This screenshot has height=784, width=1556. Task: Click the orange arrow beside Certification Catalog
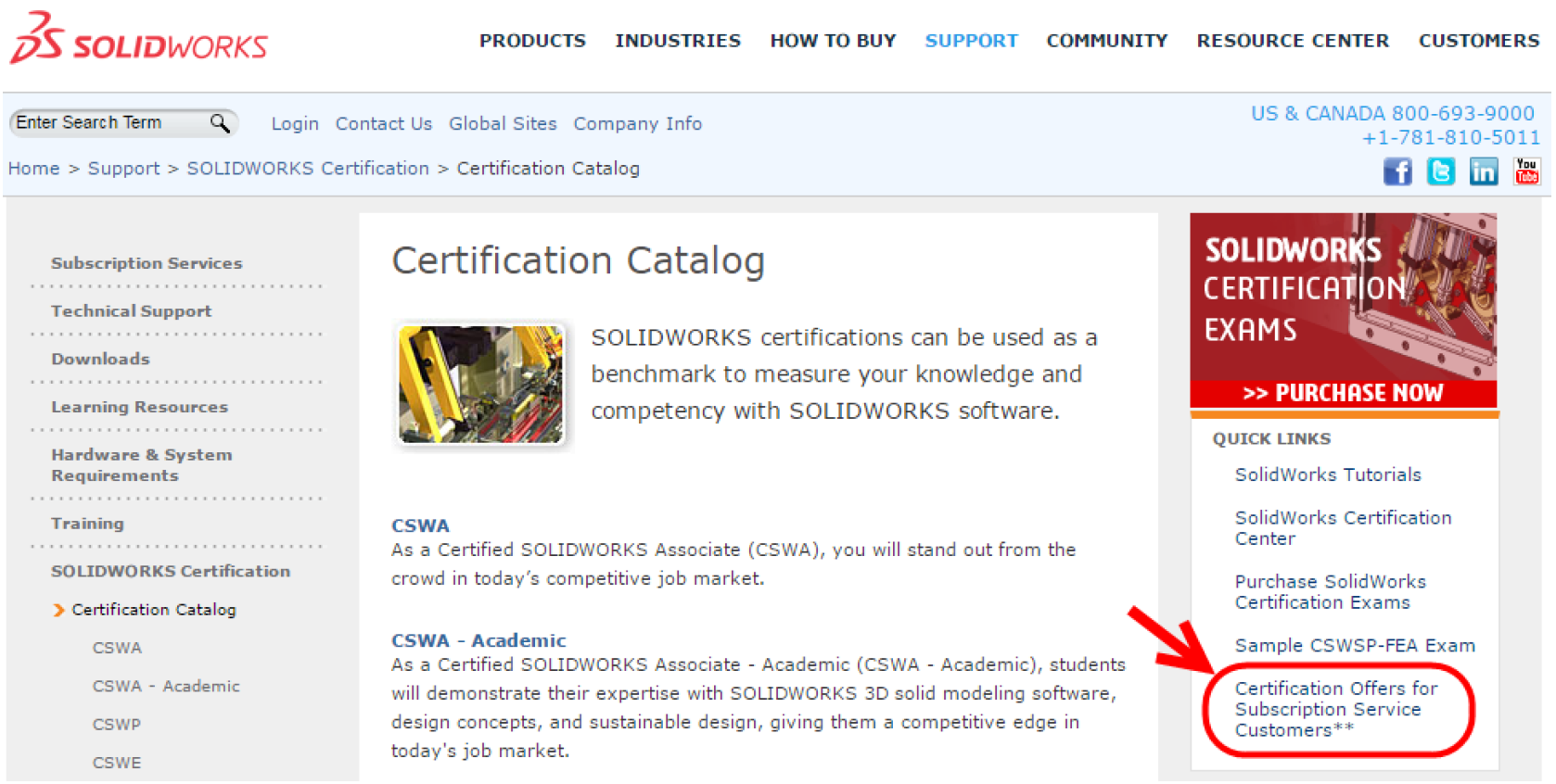[58, 610]
